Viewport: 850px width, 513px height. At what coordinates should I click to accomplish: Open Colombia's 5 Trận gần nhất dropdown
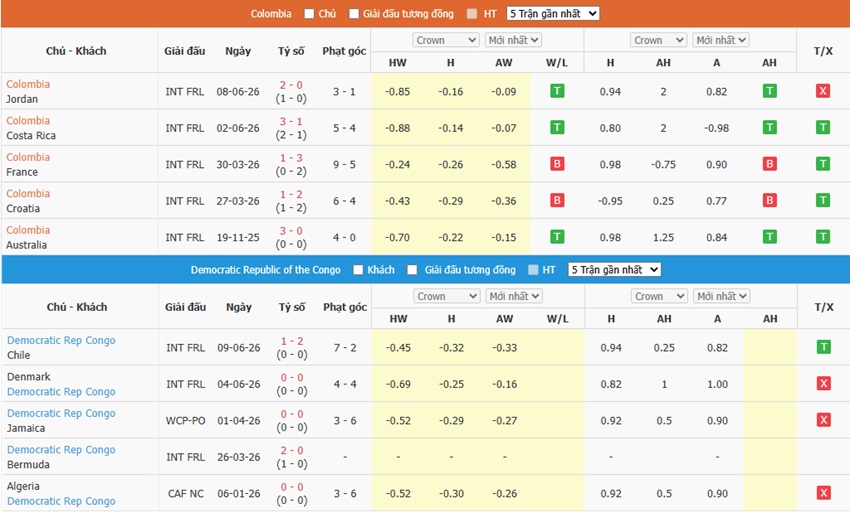point(553,14)
